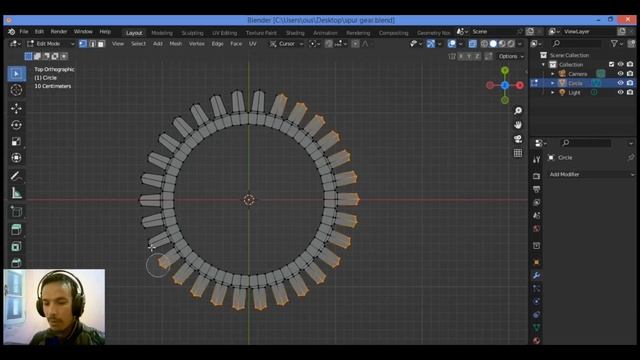Switch to the Modeling workspace tab

pos(162,33)
